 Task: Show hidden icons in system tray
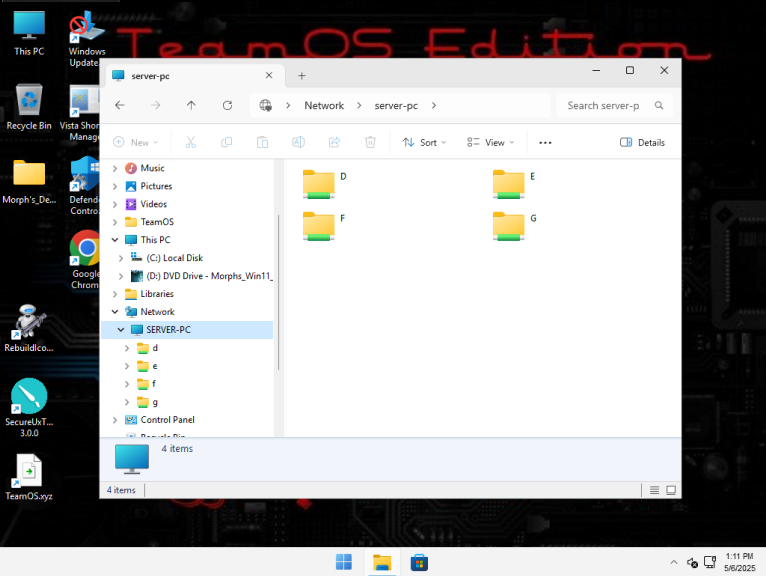[x=674, y=562]
